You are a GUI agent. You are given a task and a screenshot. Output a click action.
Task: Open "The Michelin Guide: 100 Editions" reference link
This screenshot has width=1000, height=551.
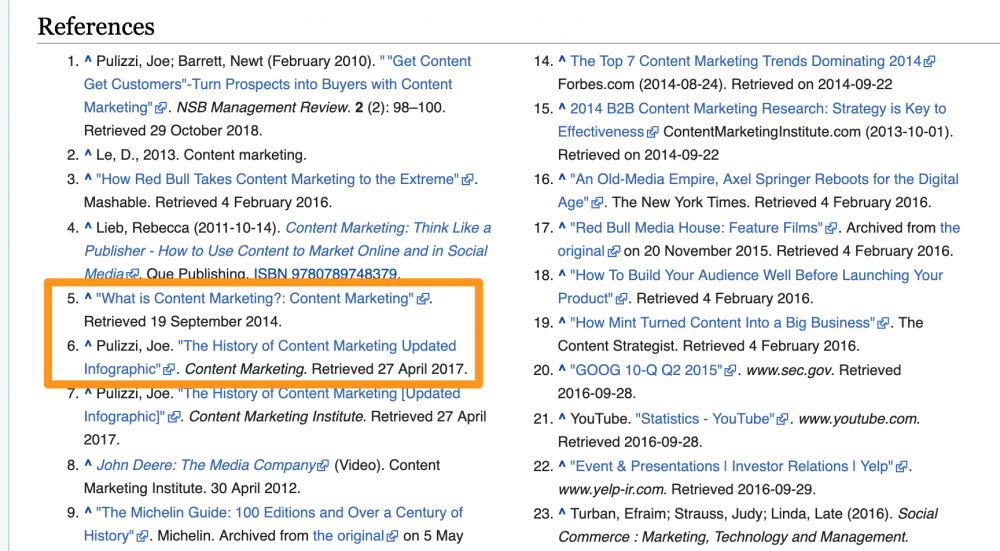click(279, 512)
